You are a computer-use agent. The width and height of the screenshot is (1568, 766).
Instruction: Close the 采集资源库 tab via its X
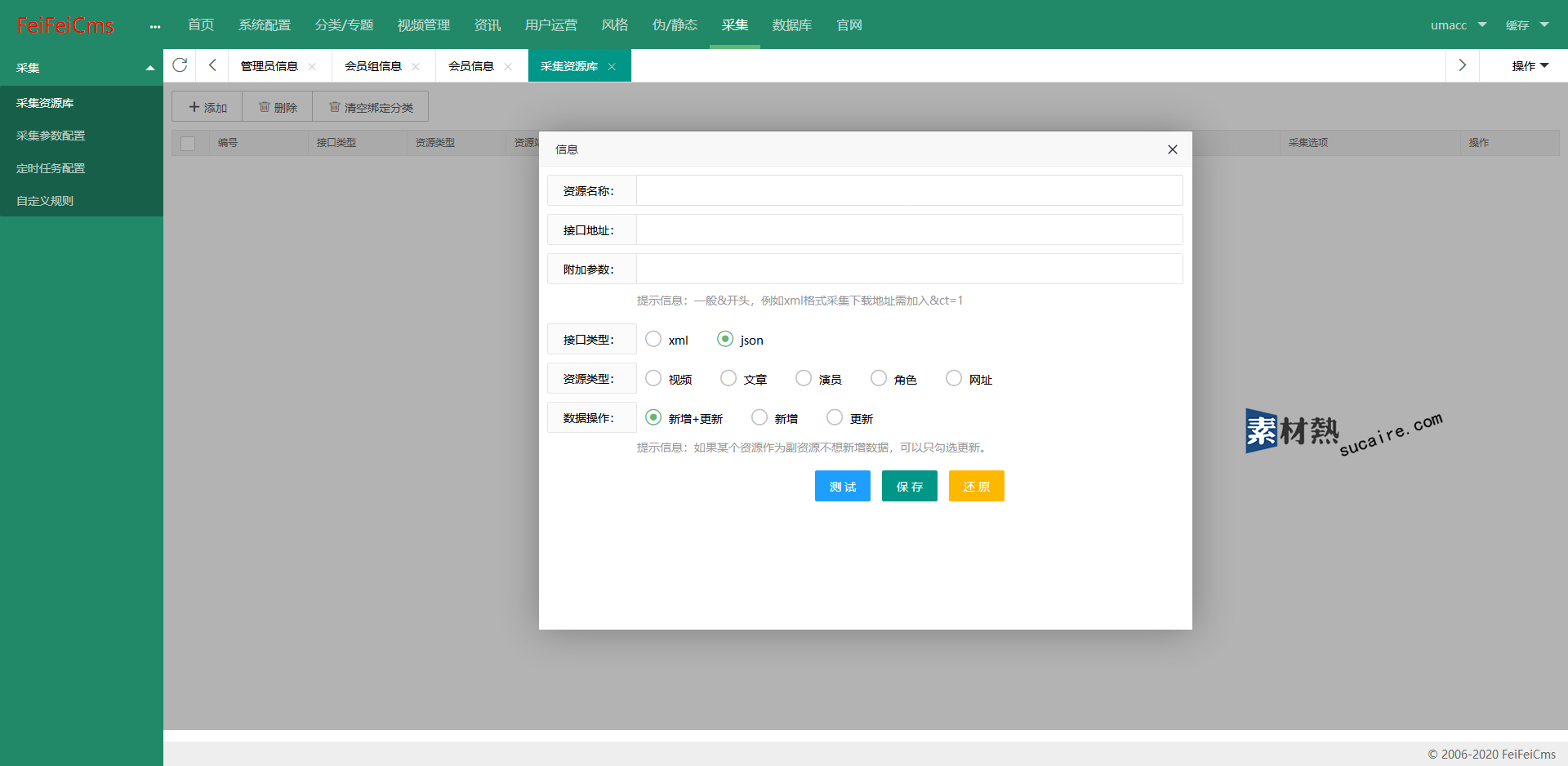pyautogui.click(x=612, y=67)
